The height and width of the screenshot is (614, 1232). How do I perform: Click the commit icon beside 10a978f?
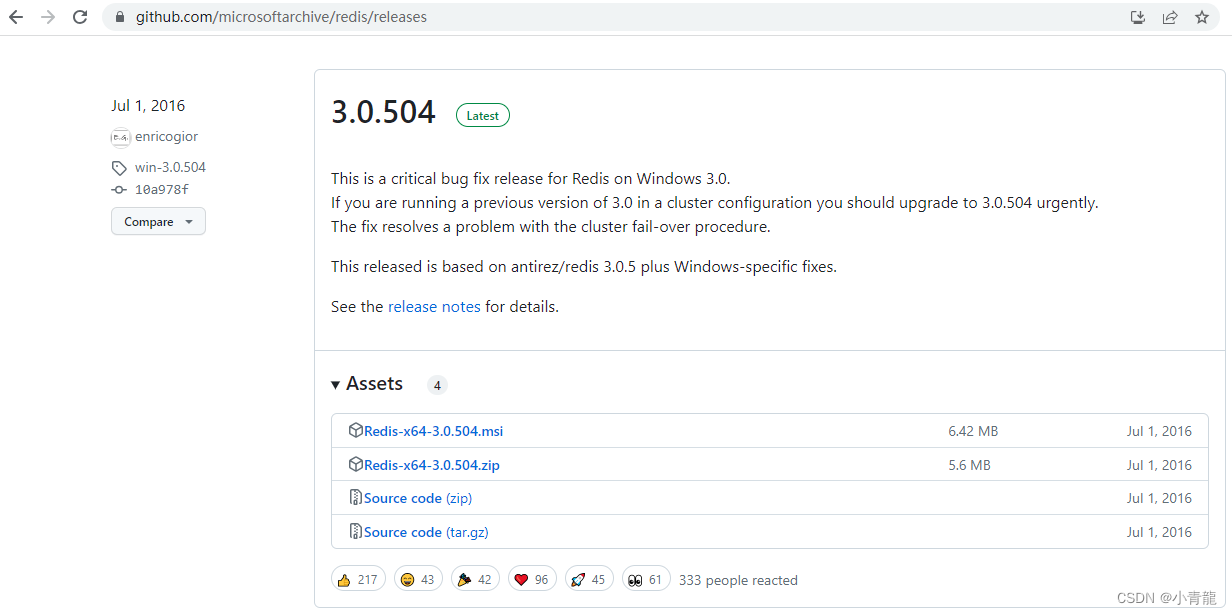point(119,190)
